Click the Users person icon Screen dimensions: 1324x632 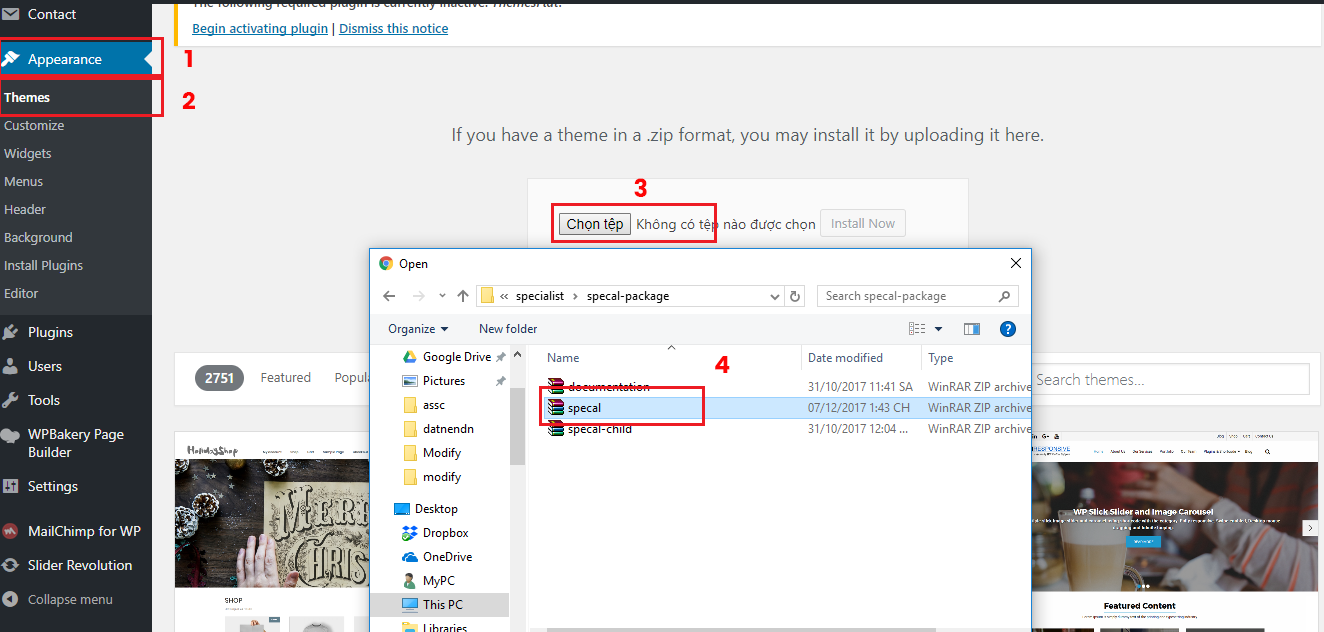[x=11, y=366]
